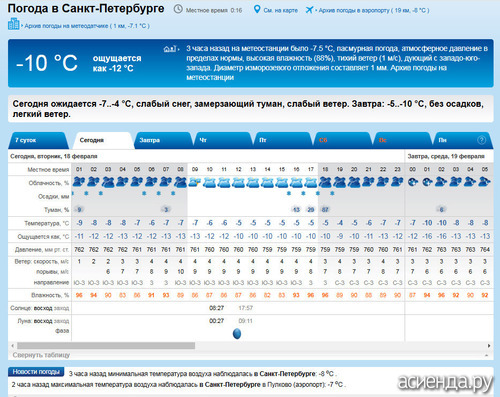Click the left scroll arrow of the table
Viewport: 500px width, 397px height.
(13, 346)
